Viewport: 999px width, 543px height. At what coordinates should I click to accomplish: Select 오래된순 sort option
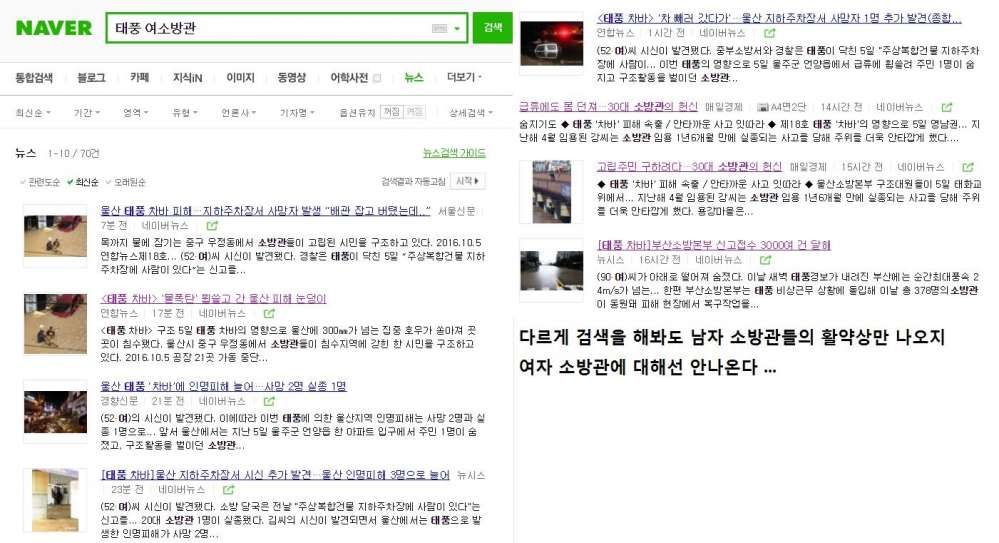pos(125,182)
